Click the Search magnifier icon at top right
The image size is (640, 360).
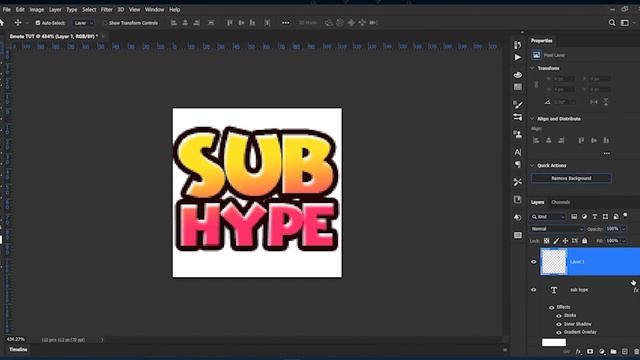coord(611,23)
